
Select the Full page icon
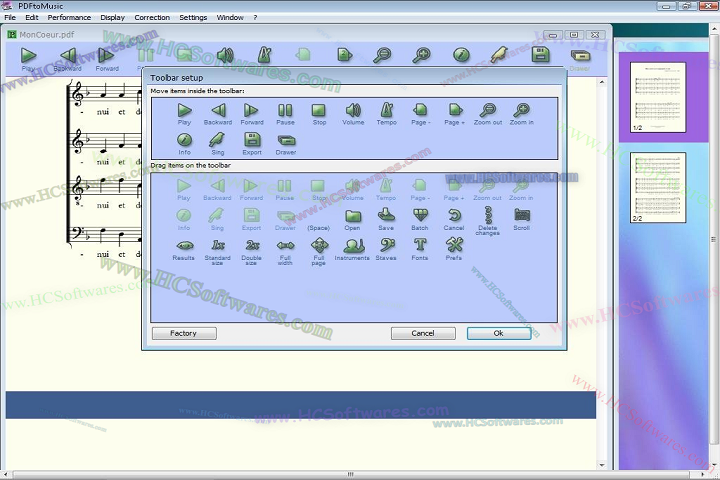(319, 245)
